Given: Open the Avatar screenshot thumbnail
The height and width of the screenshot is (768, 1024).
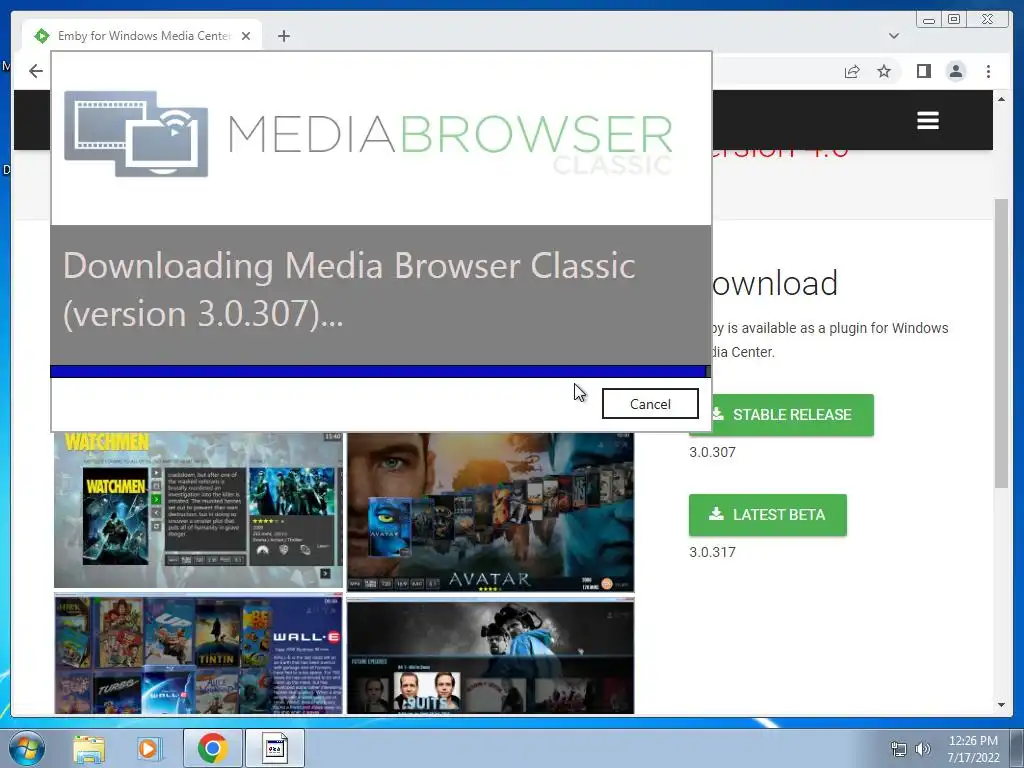Looking at the screenshot, I should (490, 511).
